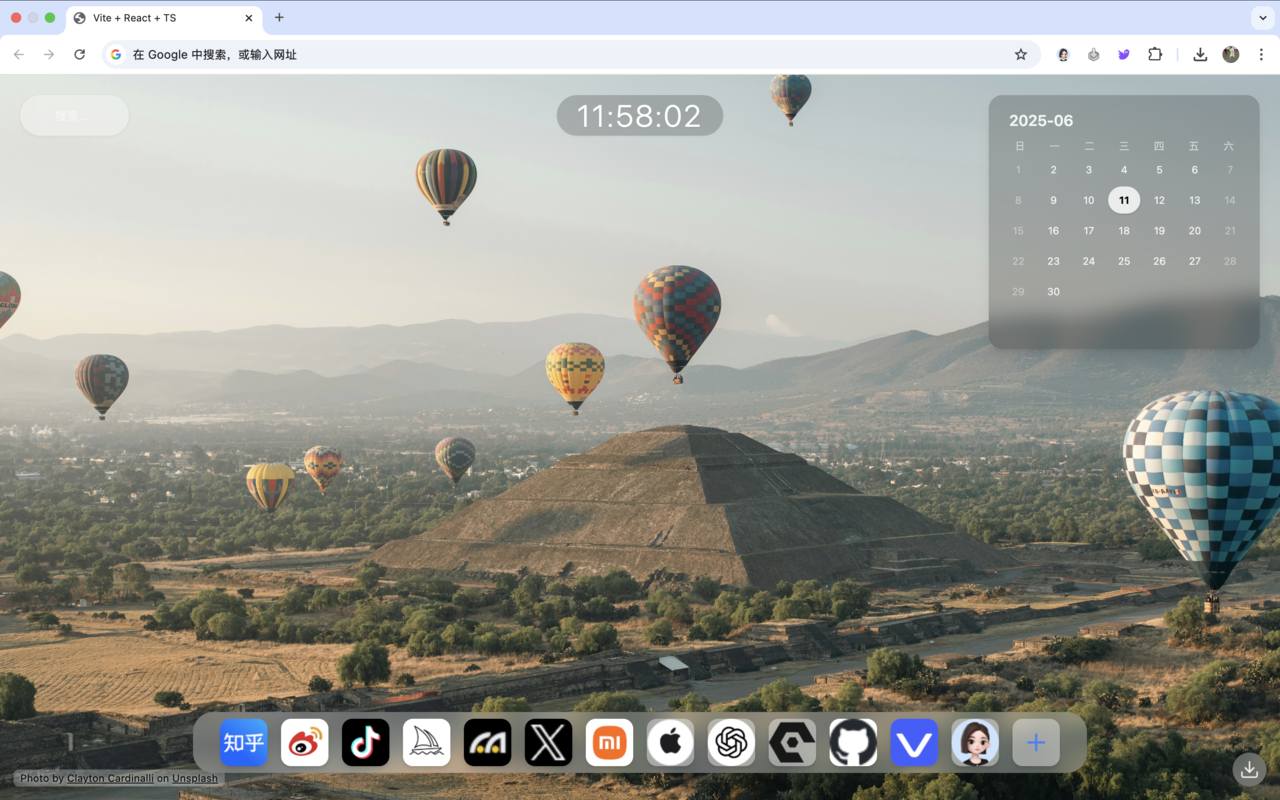This screenshot has width=1280, height=800.
Task: Open the X (Twitter) shortcut icon
Action: pyautogui.click(x=549, y=743)
